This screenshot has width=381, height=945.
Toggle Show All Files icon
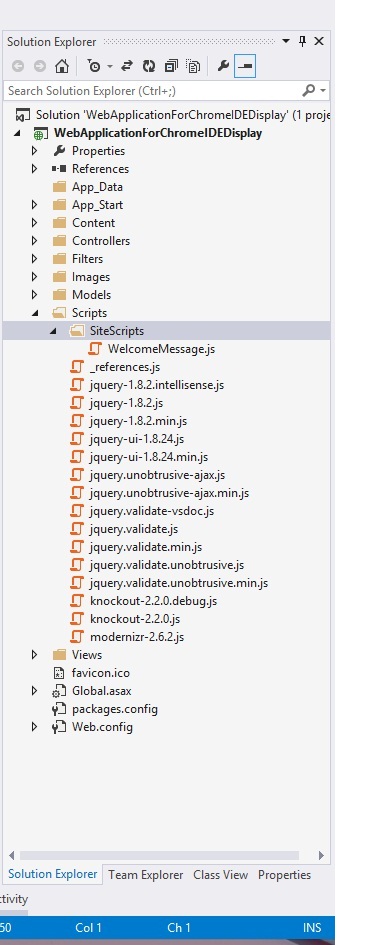tap(193, 66)
